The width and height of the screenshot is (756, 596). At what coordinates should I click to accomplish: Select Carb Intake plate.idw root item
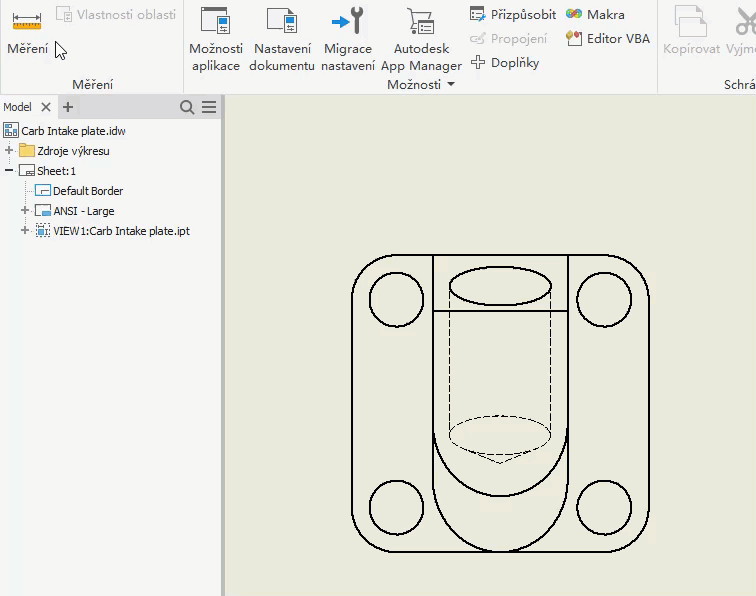tap(73, 131)
